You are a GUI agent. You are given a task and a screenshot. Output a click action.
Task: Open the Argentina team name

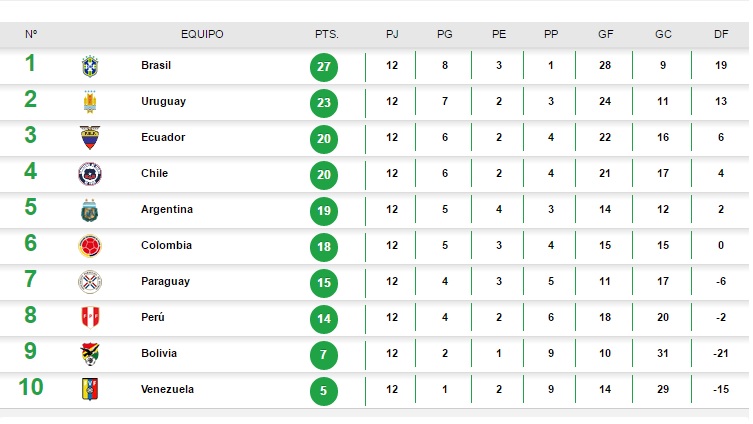point(167,209)
